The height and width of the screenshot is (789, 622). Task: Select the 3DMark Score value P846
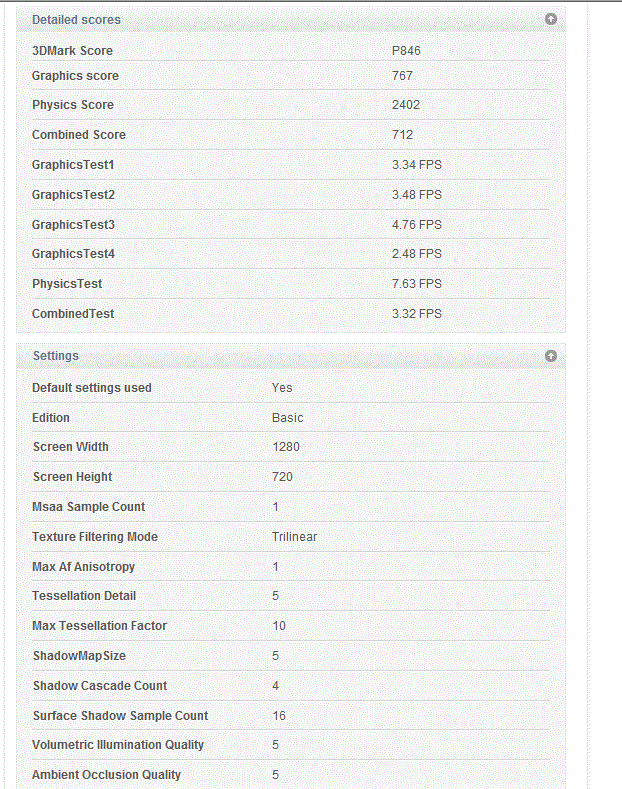406,51
